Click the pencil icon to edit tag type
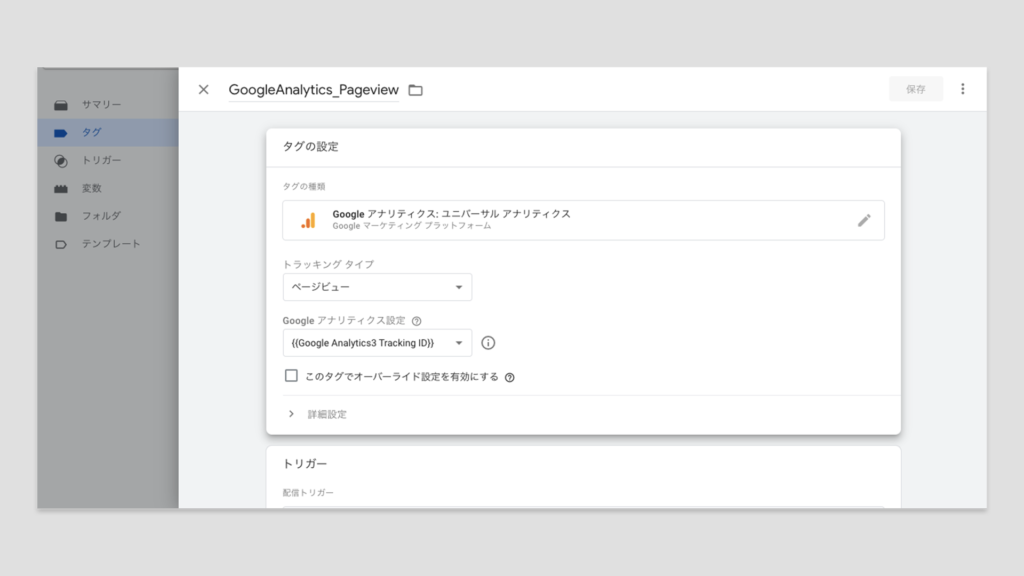 click(864, 220)
